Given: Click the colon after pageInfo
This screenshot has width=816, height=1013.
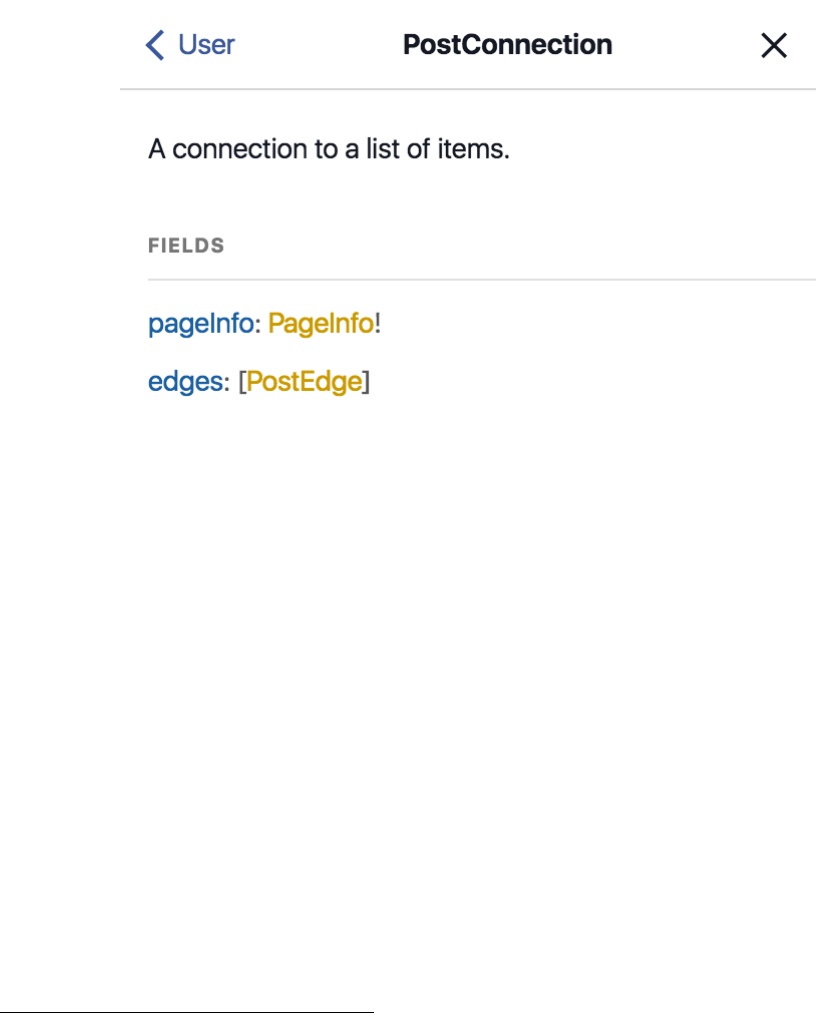Looking at the screenshot, I should [257, 324].
